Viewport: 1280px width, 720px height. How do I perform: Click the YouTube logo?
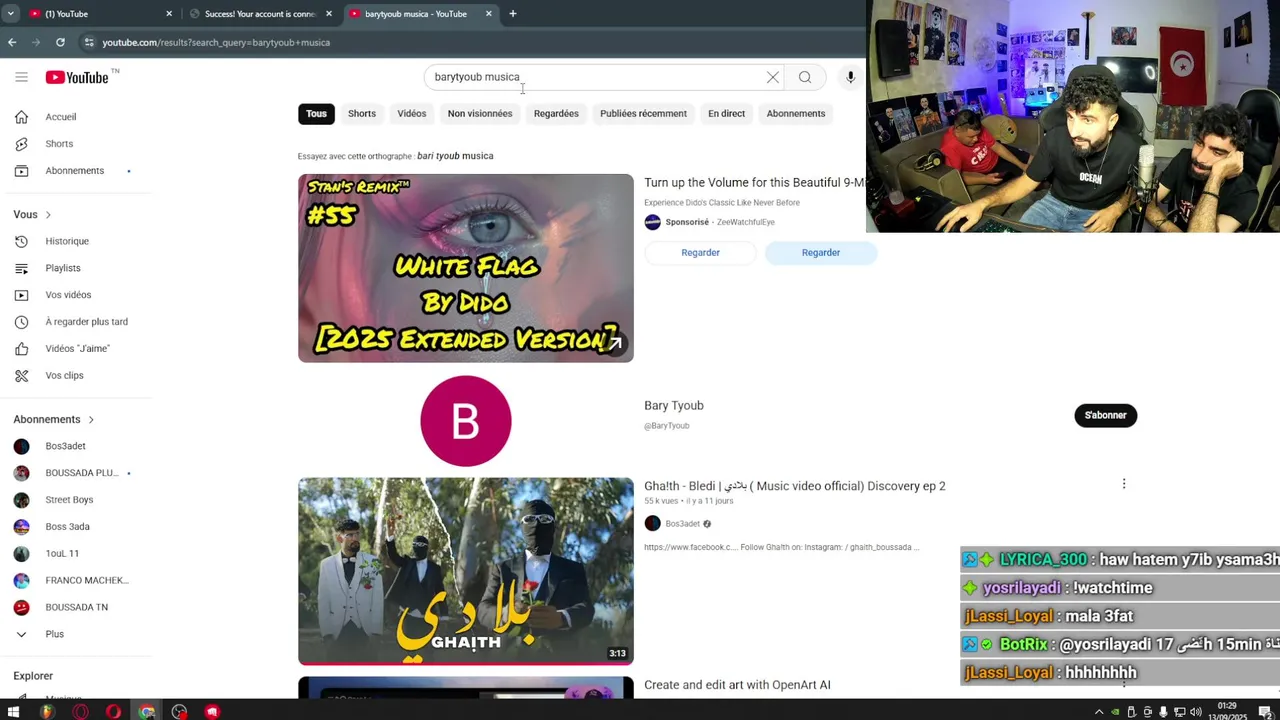[x=77, y=77]
